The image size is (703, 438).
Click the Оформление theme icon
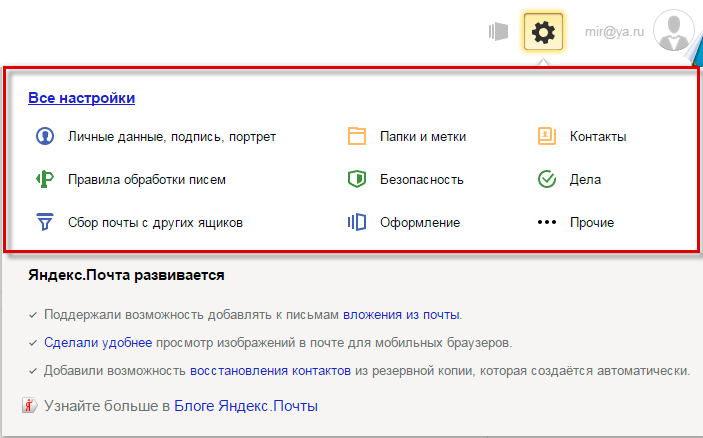coord(357,222)
